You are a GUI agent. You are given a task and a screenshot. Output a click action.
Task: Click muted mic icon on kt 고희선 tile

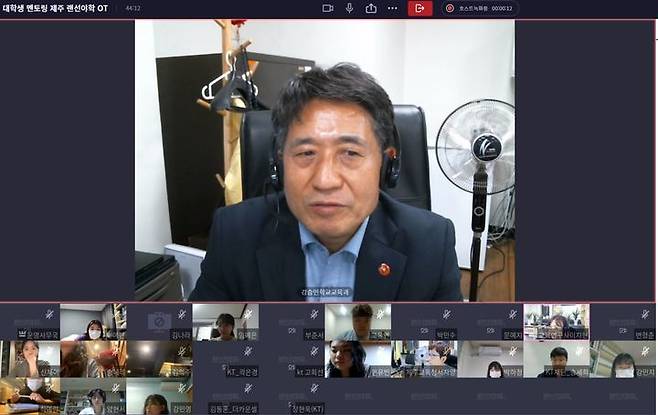point(314,351)
